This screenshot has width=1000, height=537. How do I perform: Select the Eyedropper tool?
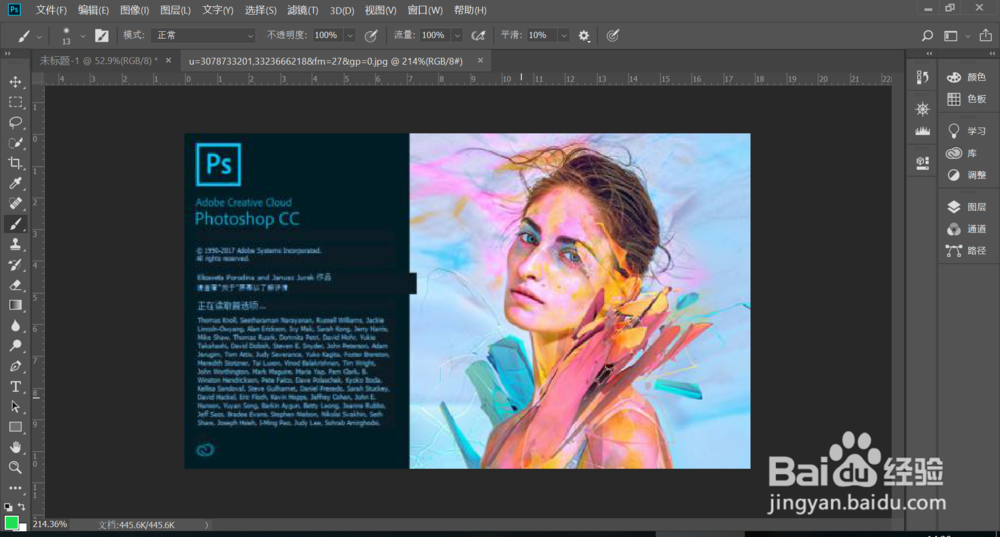pyautogui.click(x=15, y=184)
